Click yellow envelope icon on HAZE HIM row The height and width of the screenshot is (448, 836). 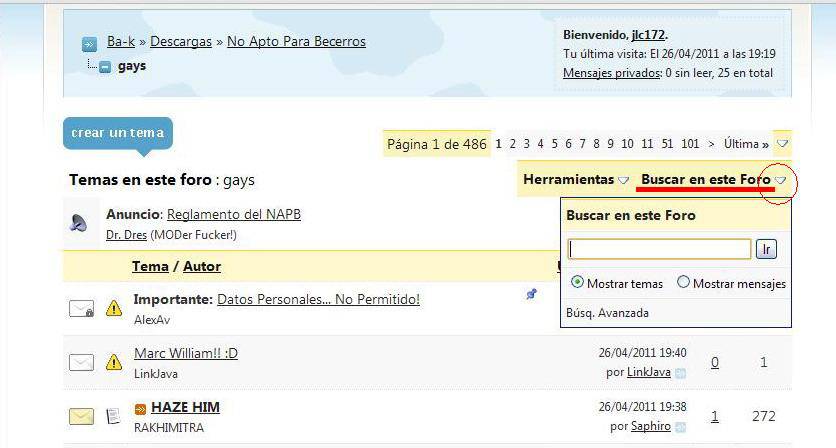[x=82, y=416]
